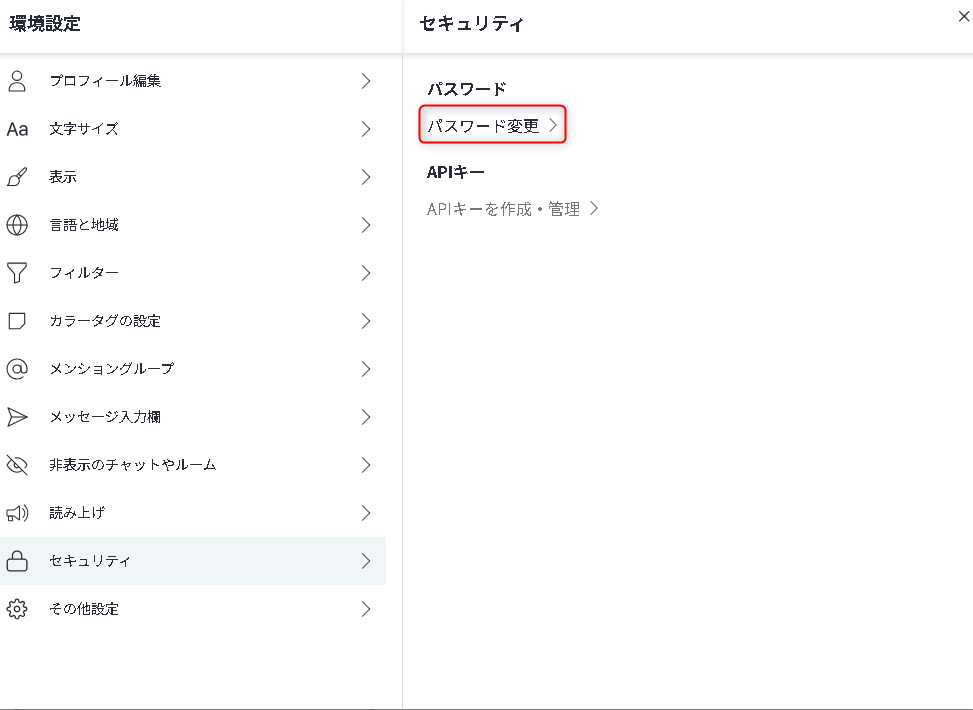Screen dimensions: 973x710
Task: Click the paper plane message icon
Action: [x=17, y=417]
